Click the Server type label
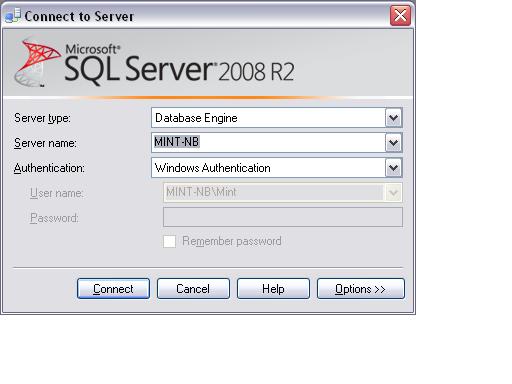The width and height of the screenshot is (512, 384). 42,118
